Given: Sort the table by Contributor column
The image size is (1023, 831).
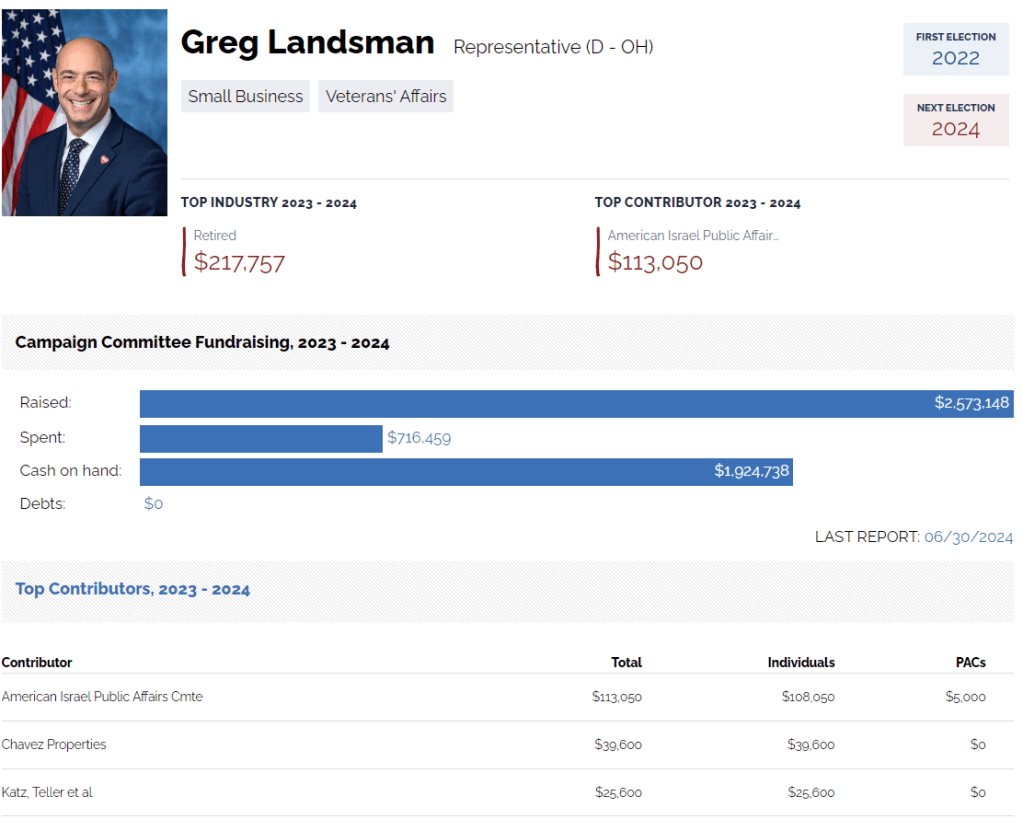Looking at the screenshot, I should click(x=37, y=662).
